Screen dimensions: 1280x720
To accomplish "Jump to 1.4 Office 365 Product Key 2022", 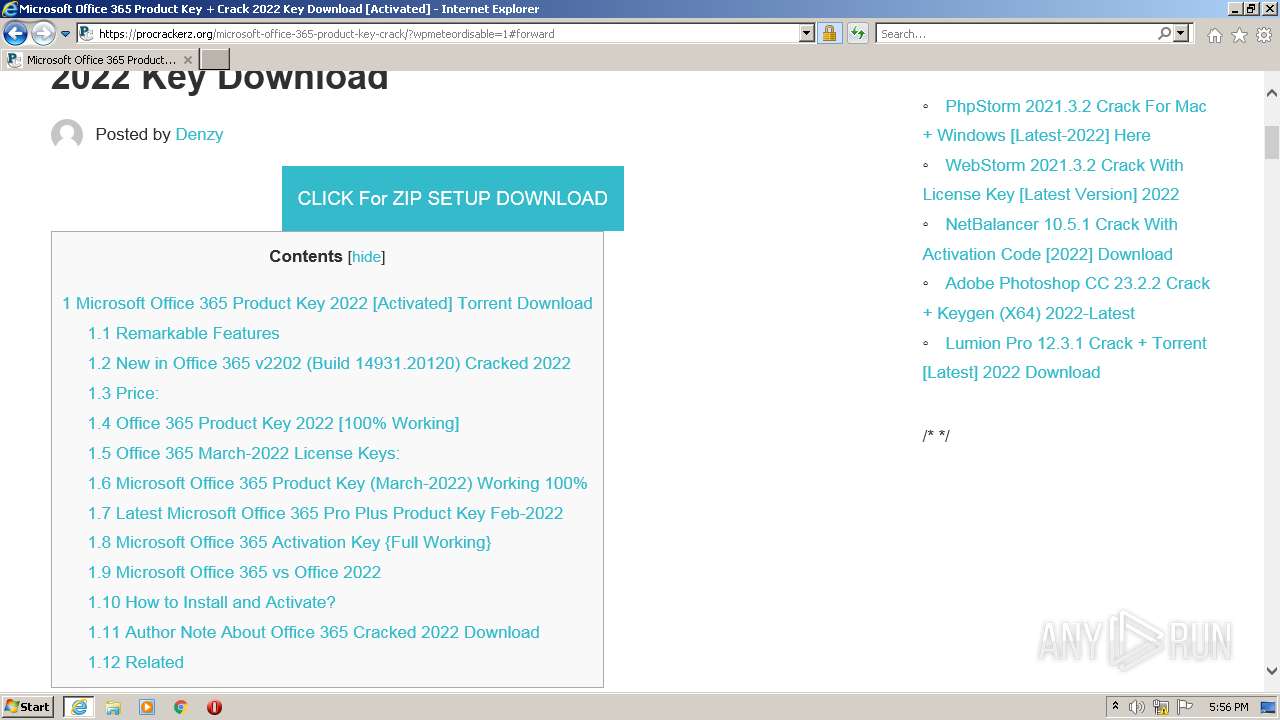I will click(273, 423).
